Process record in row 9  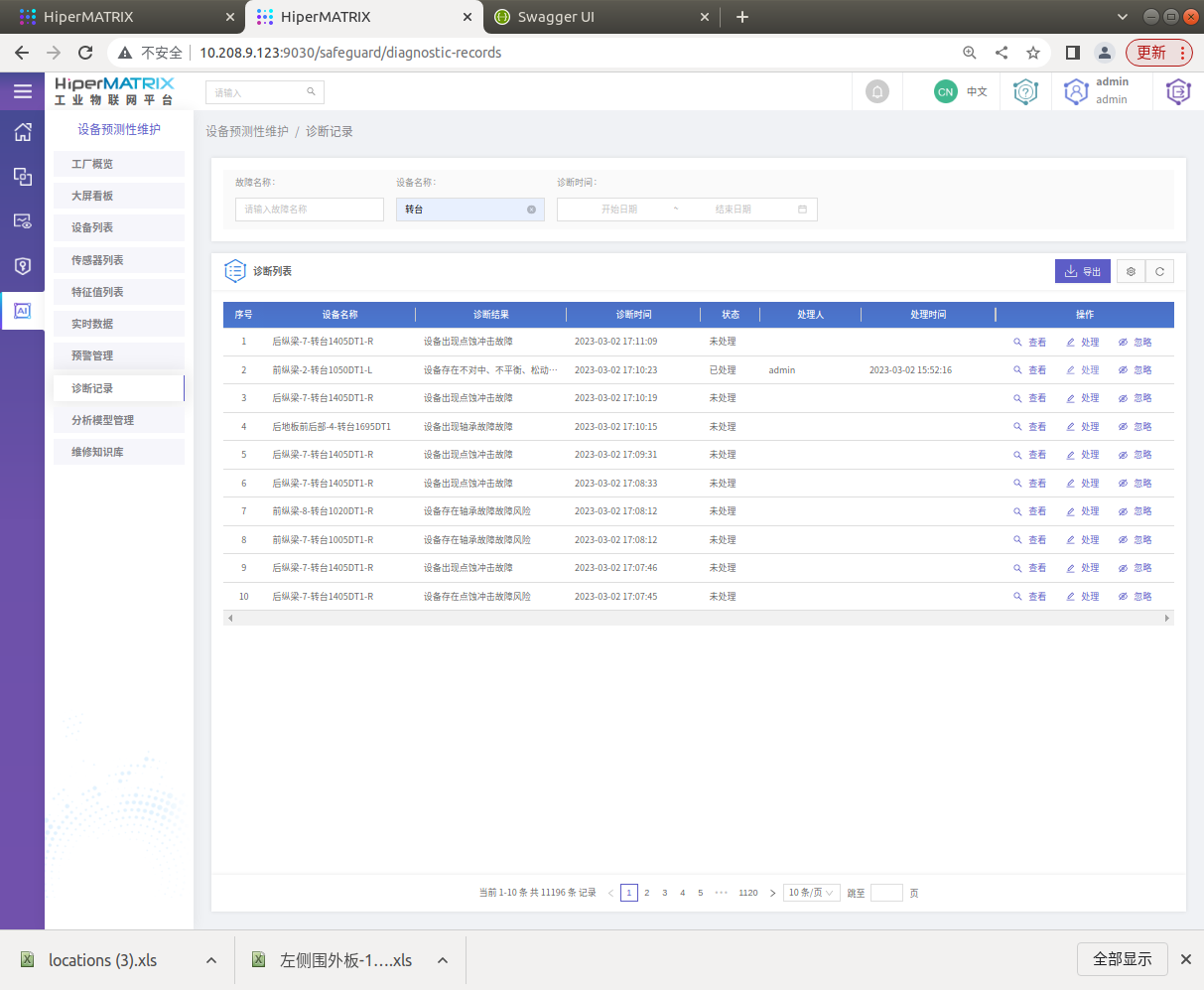click(1083, 568)
